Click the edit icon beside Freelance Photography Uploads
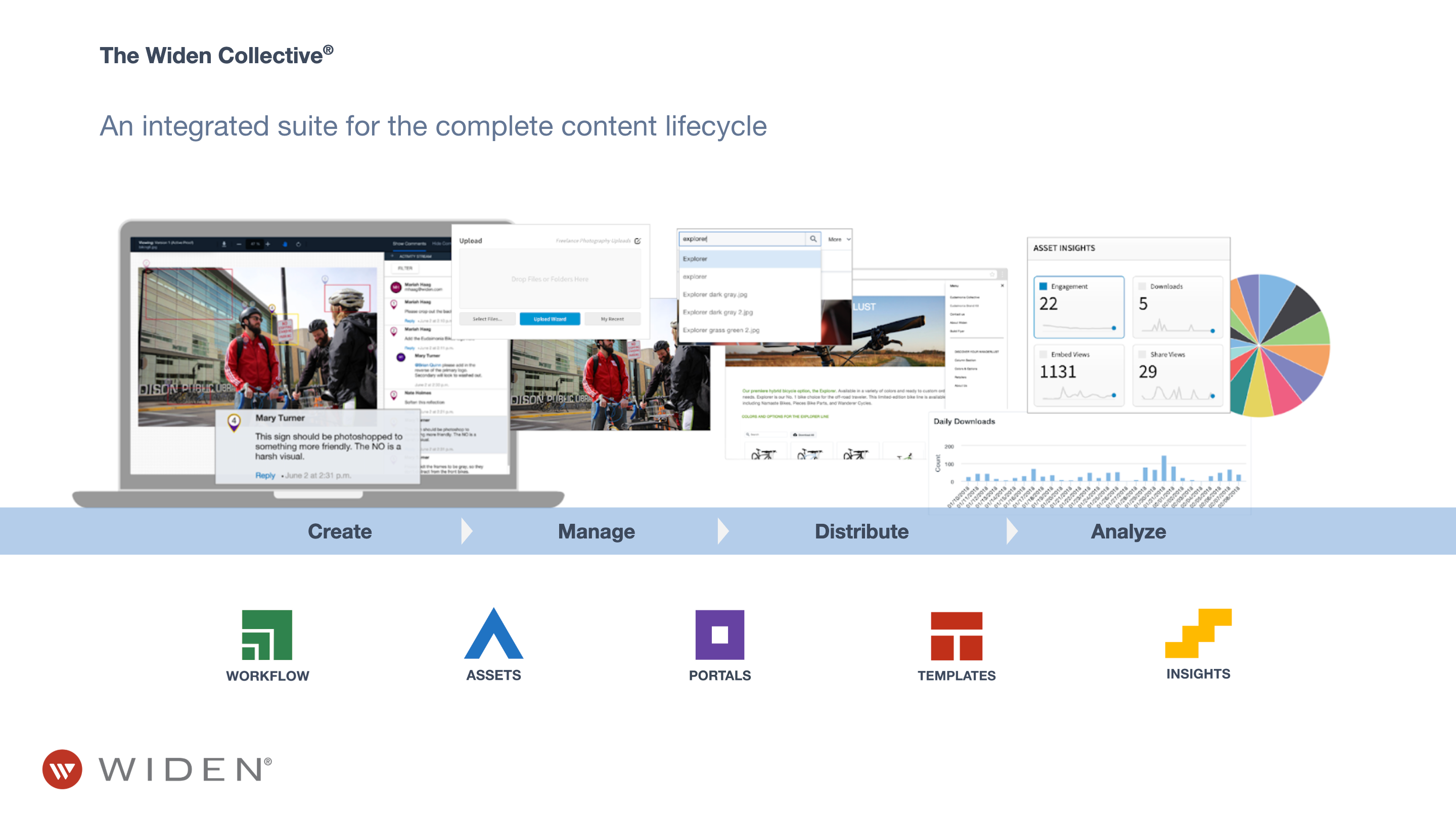Viewport: 1456px width, 813px height. [x=638, y=241]
